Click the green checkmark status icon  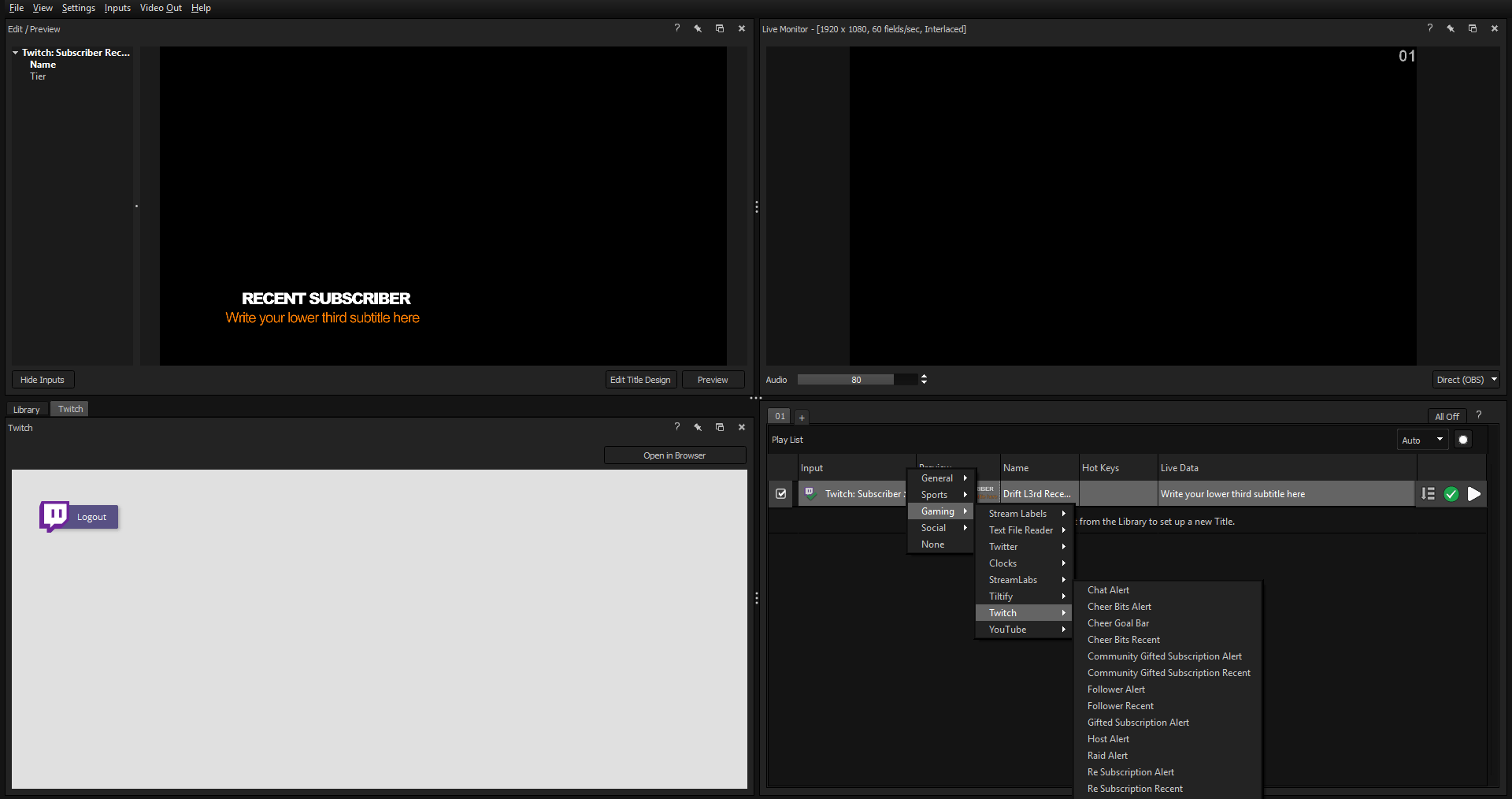tap(1451, 494)
